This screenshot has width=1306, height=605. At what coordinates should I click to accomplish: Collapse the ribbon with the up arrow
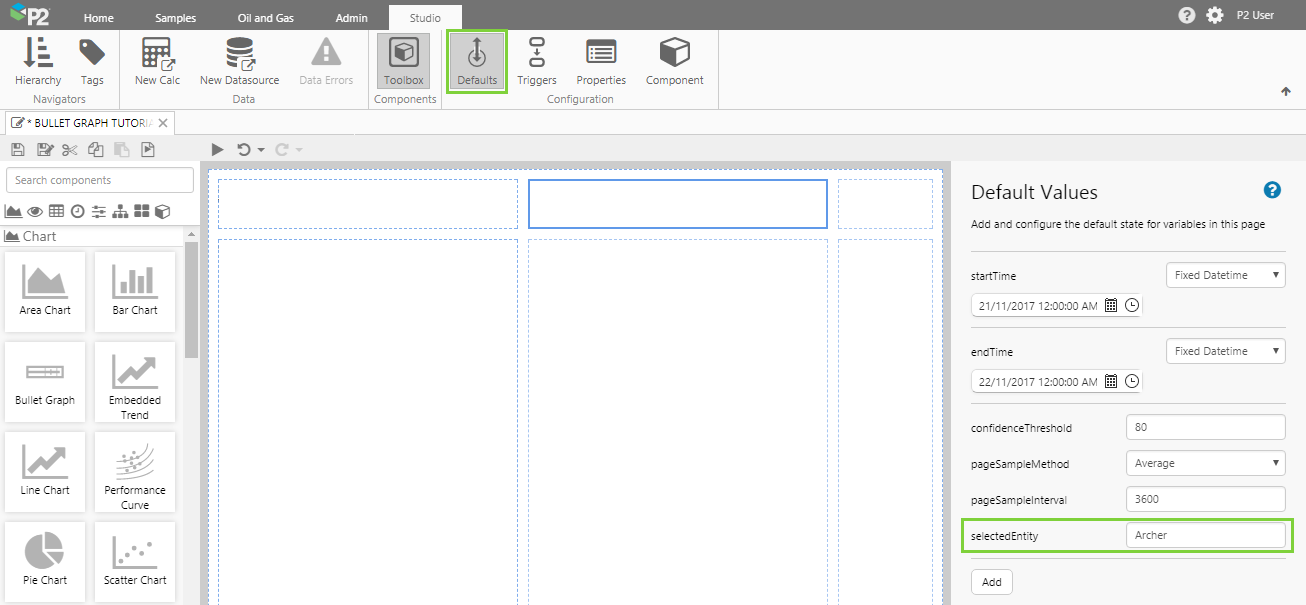(1286, 92)
